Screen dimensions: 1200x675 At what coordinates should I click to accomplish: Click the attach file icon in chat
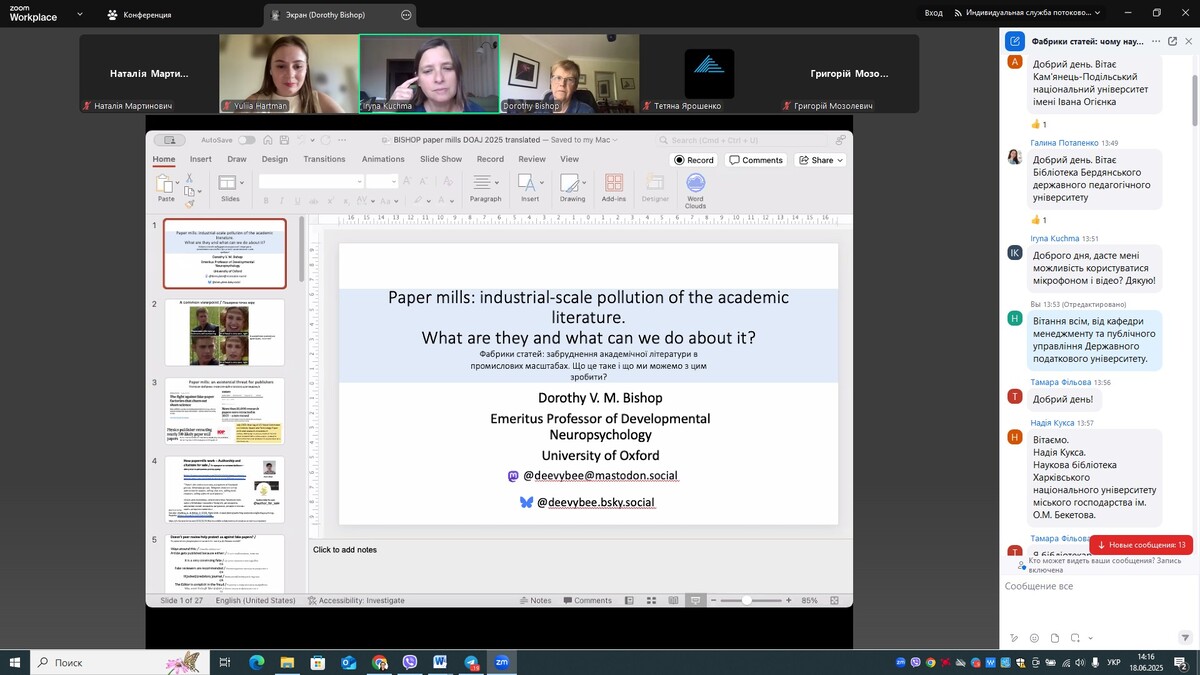(1054, 638)
